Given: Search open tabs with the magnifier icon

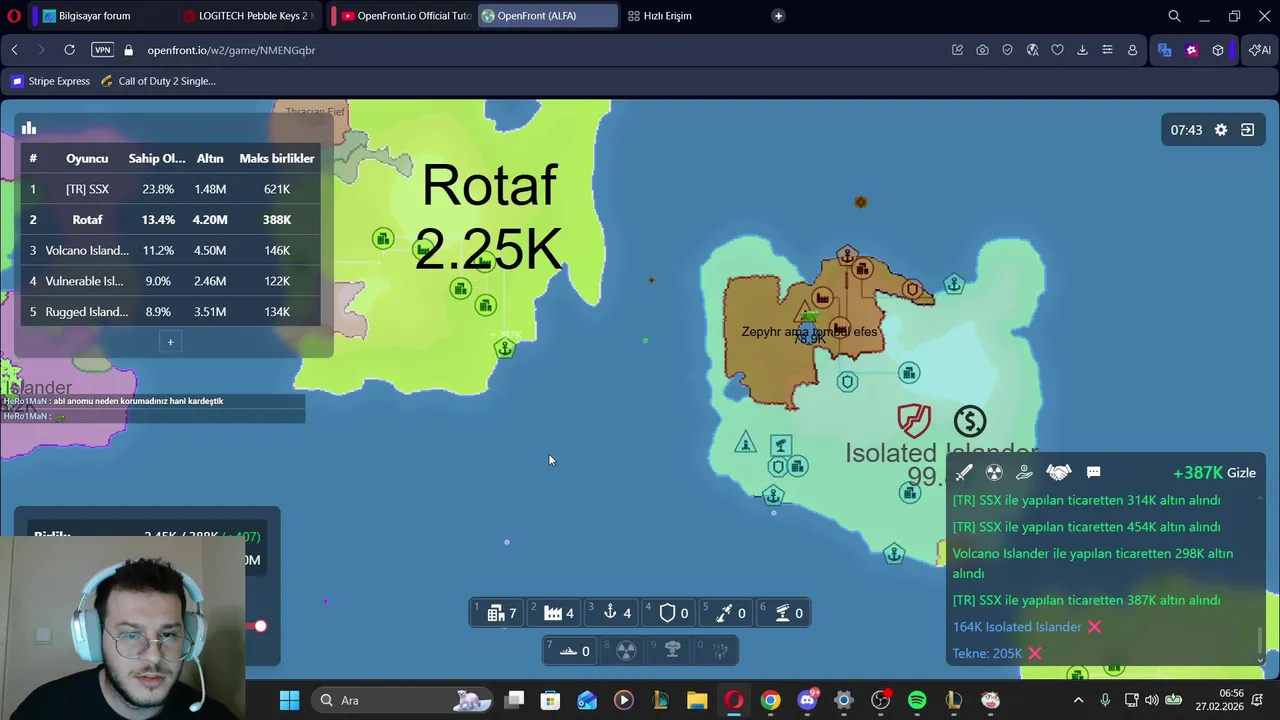Looking at the screenshot, I should pyautogui.click(x=1174, y=16).
